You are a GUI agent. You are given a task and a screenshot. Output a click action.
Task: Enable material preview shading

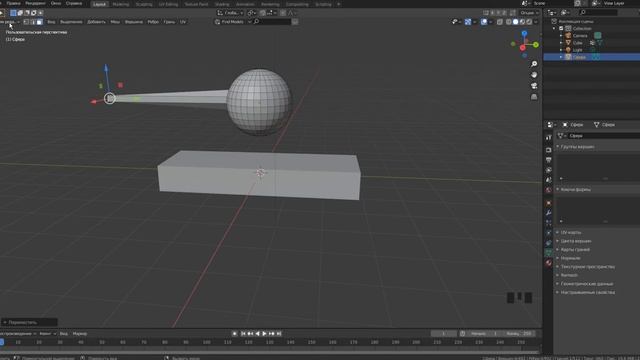point(522,22)
